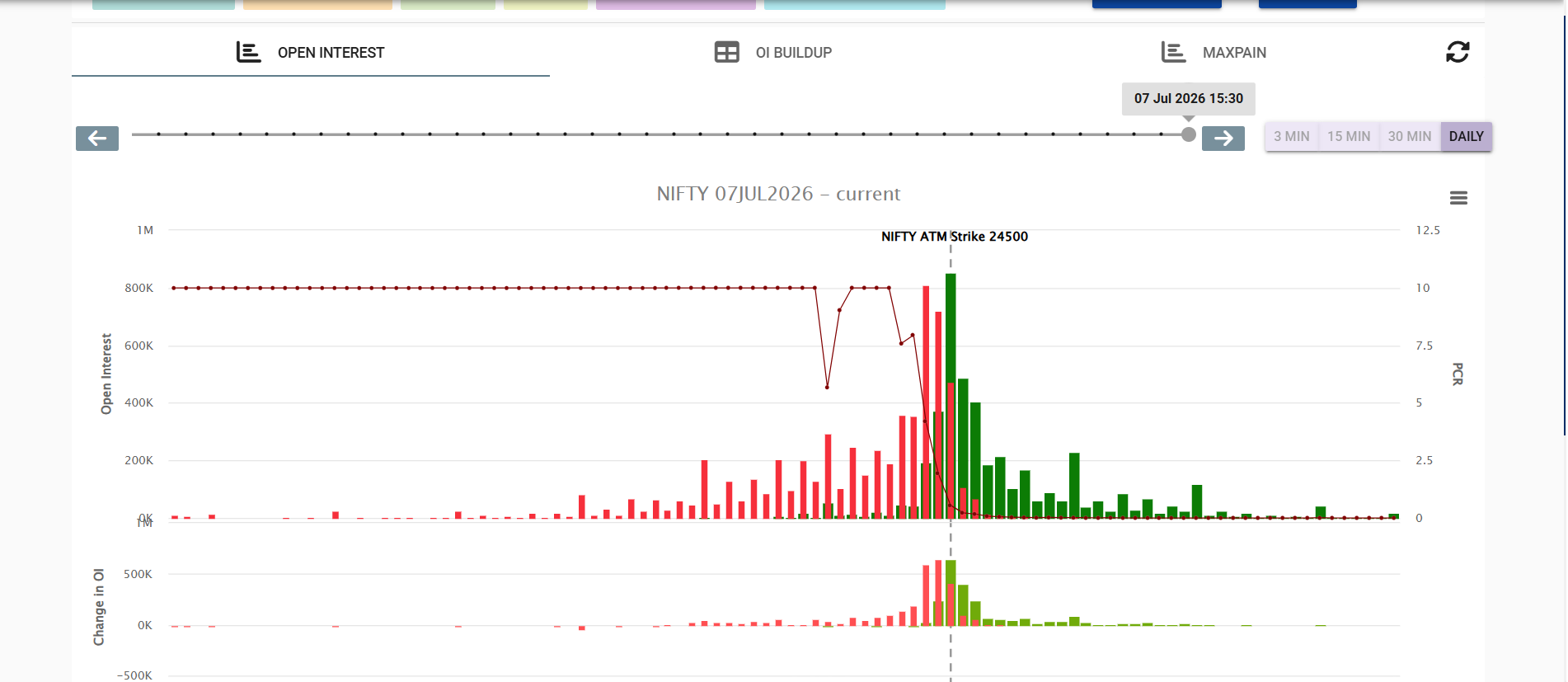Click the NIFTY ATM Strike 24500 label
The height and width of the screenshot is (682, 1568).
pos(955,237)
